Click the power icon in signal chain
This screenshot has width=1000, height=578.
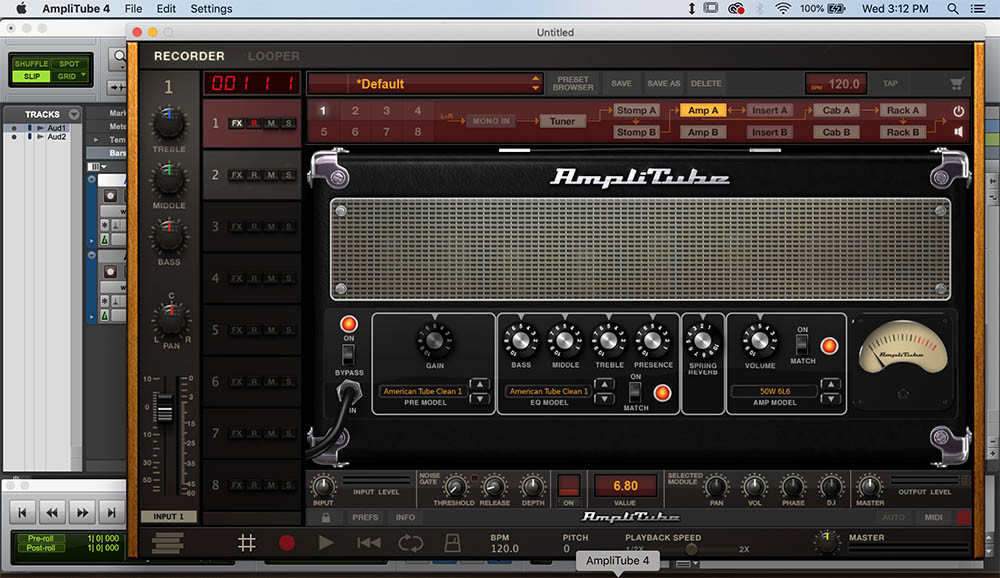[958, 111]
